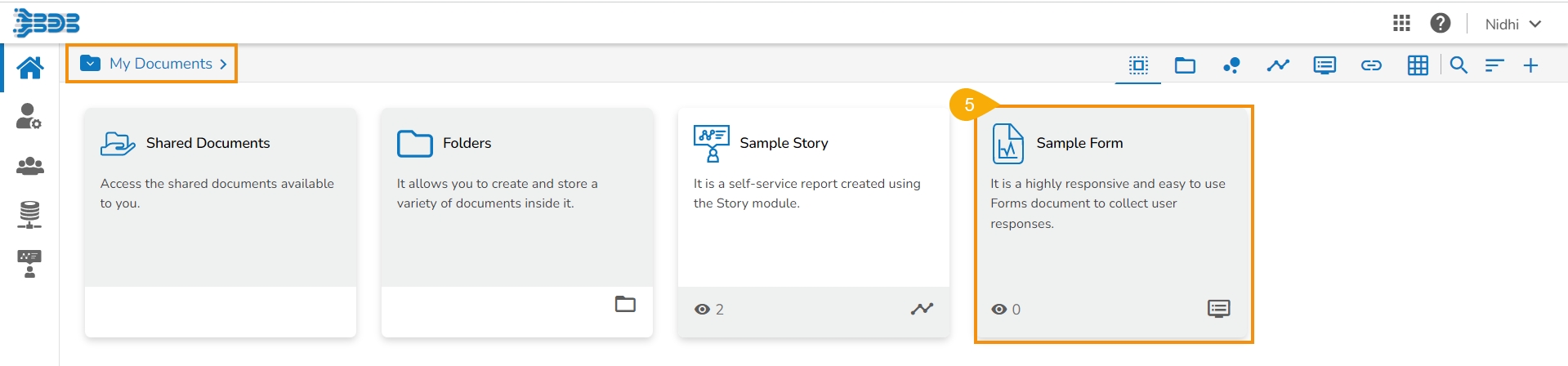Open the user groups sidebar icon
1568x366 pixels.
pyautogui.click(x=30, y=167)
